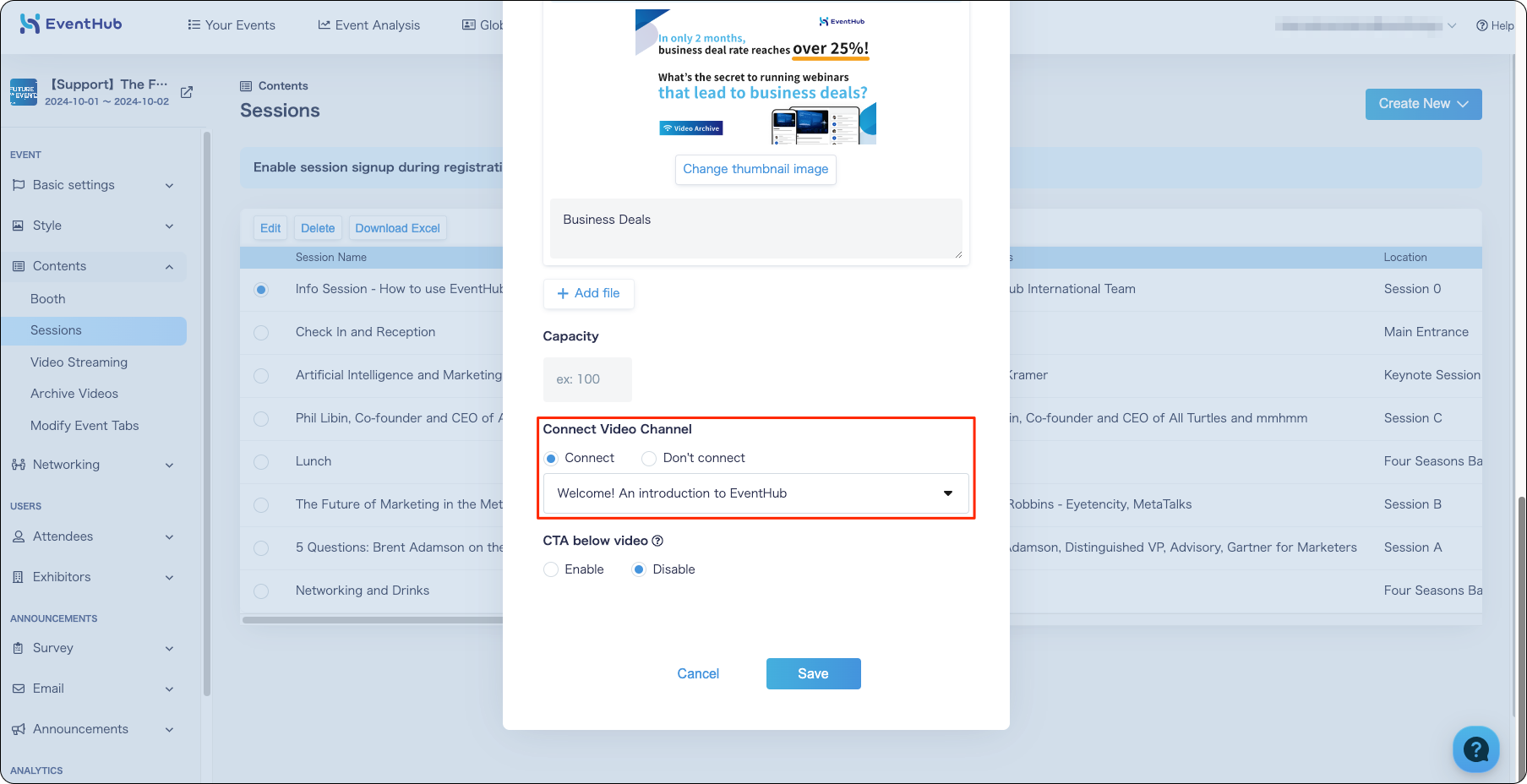Open the Create New dropdown
The height and width of the screenshot is (784, 1527).
click(x=1423, y=104)
